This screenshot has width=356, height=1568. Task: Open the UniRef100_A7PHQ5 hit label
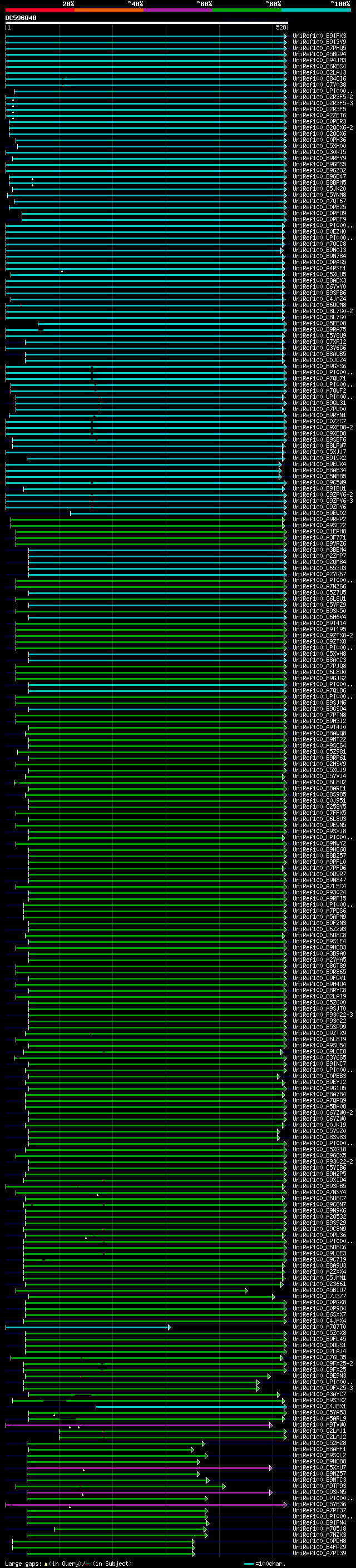tap(319, 48)
